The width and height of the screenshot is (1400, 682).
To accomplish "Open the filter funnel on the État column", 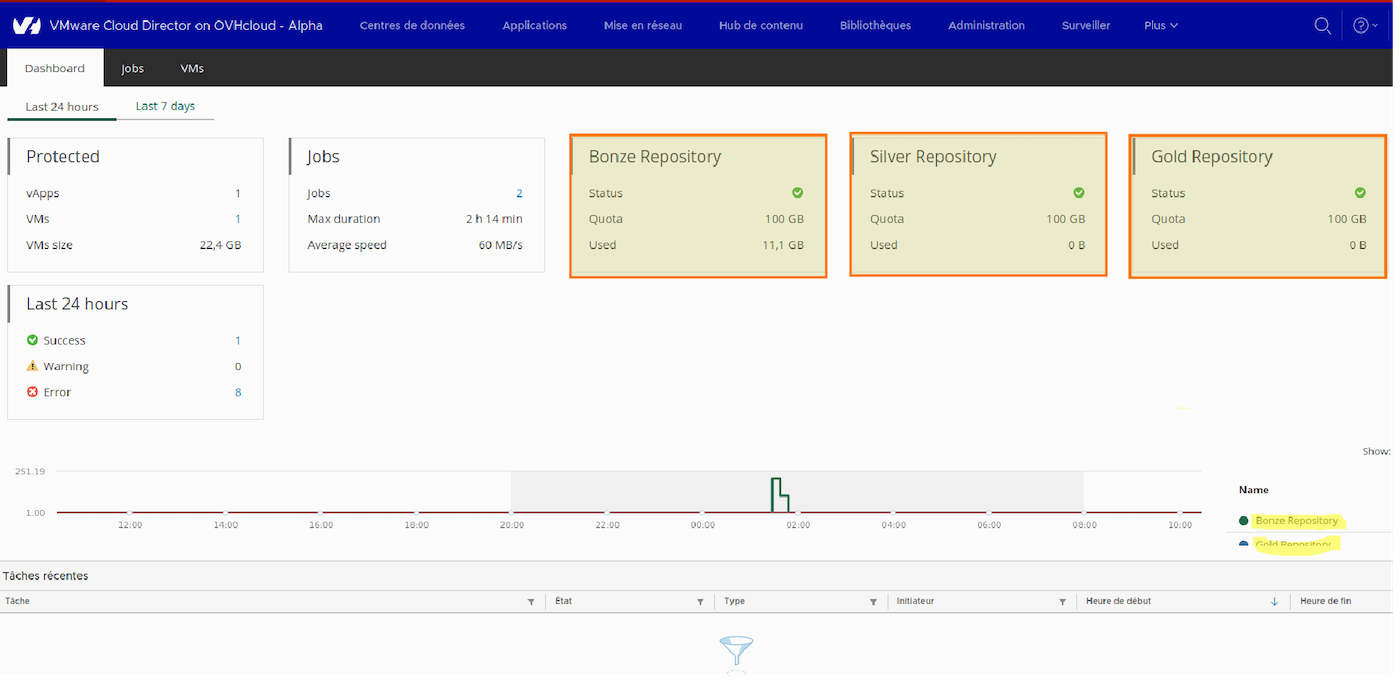I will [x=698, y=601].
